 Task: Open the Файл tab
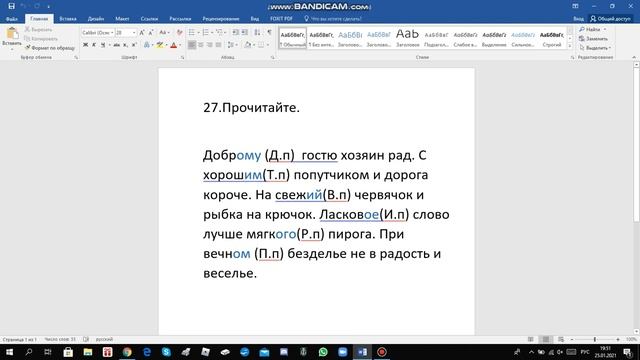tap(11, 19)
